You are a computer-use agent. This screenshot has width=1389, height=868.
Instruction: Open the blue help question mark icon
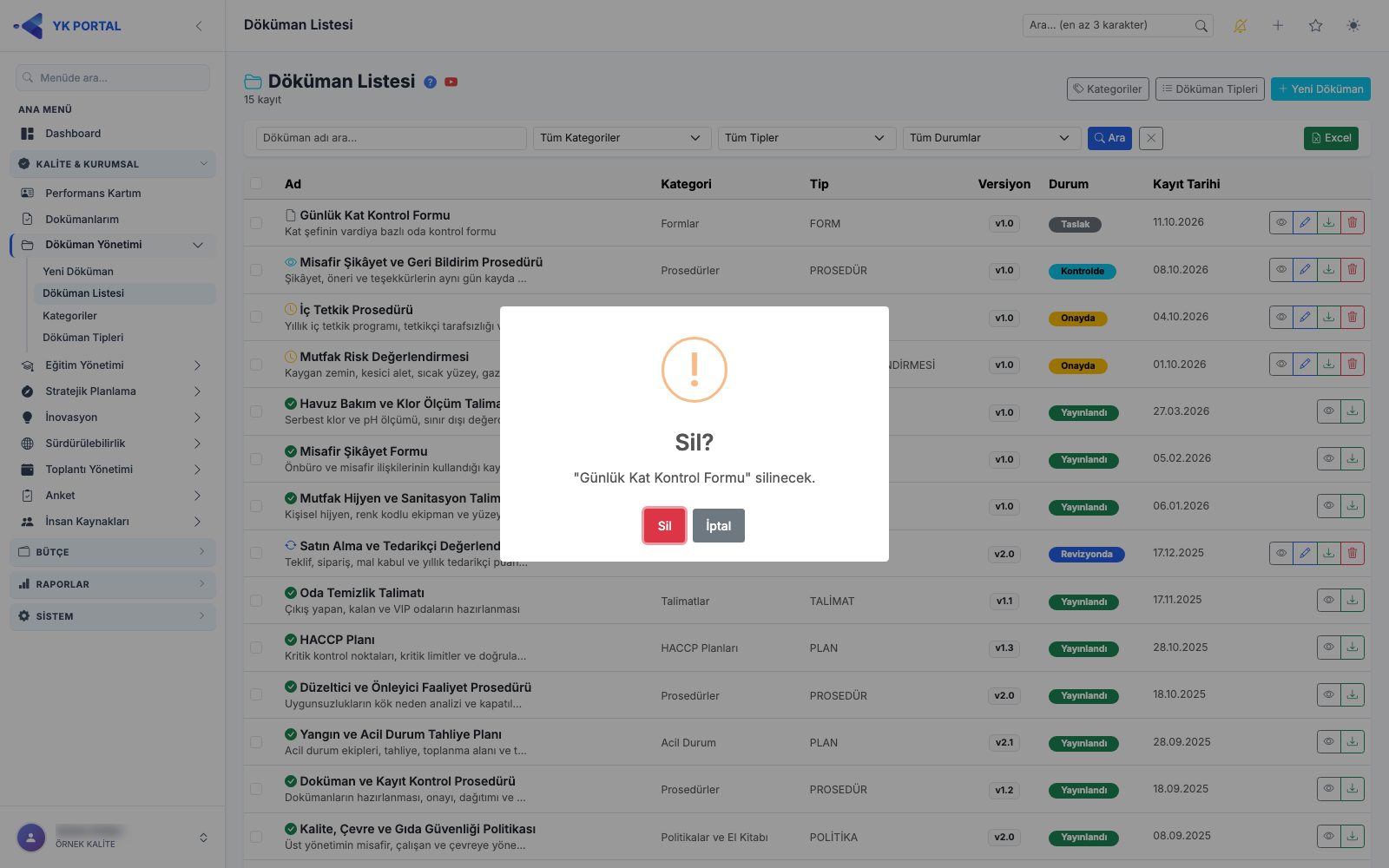pyautogui.click(x=430, y=82)
